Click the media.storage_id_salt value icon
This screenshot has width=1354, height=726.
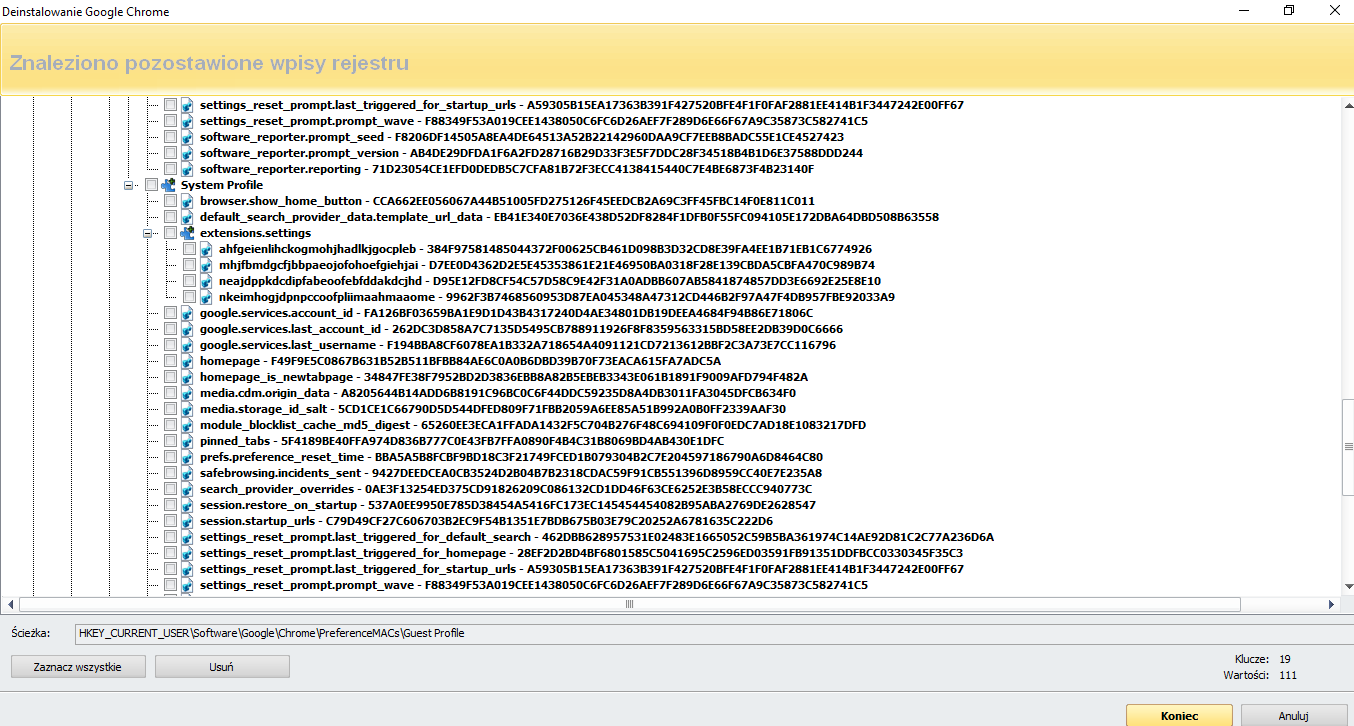(x=187, y=409)
